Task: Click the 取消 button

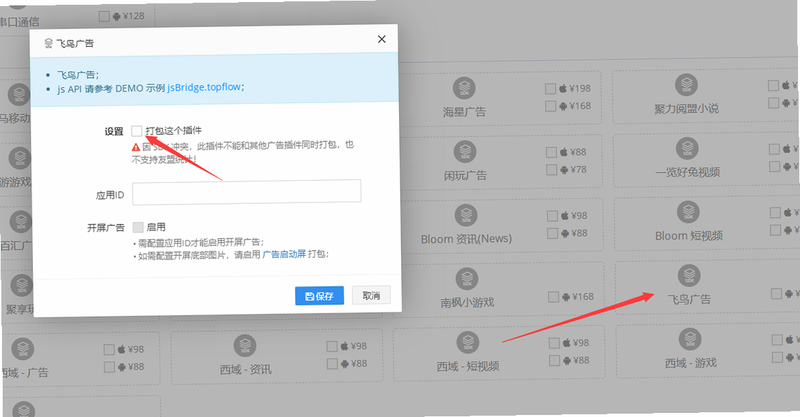Action: 371,296
